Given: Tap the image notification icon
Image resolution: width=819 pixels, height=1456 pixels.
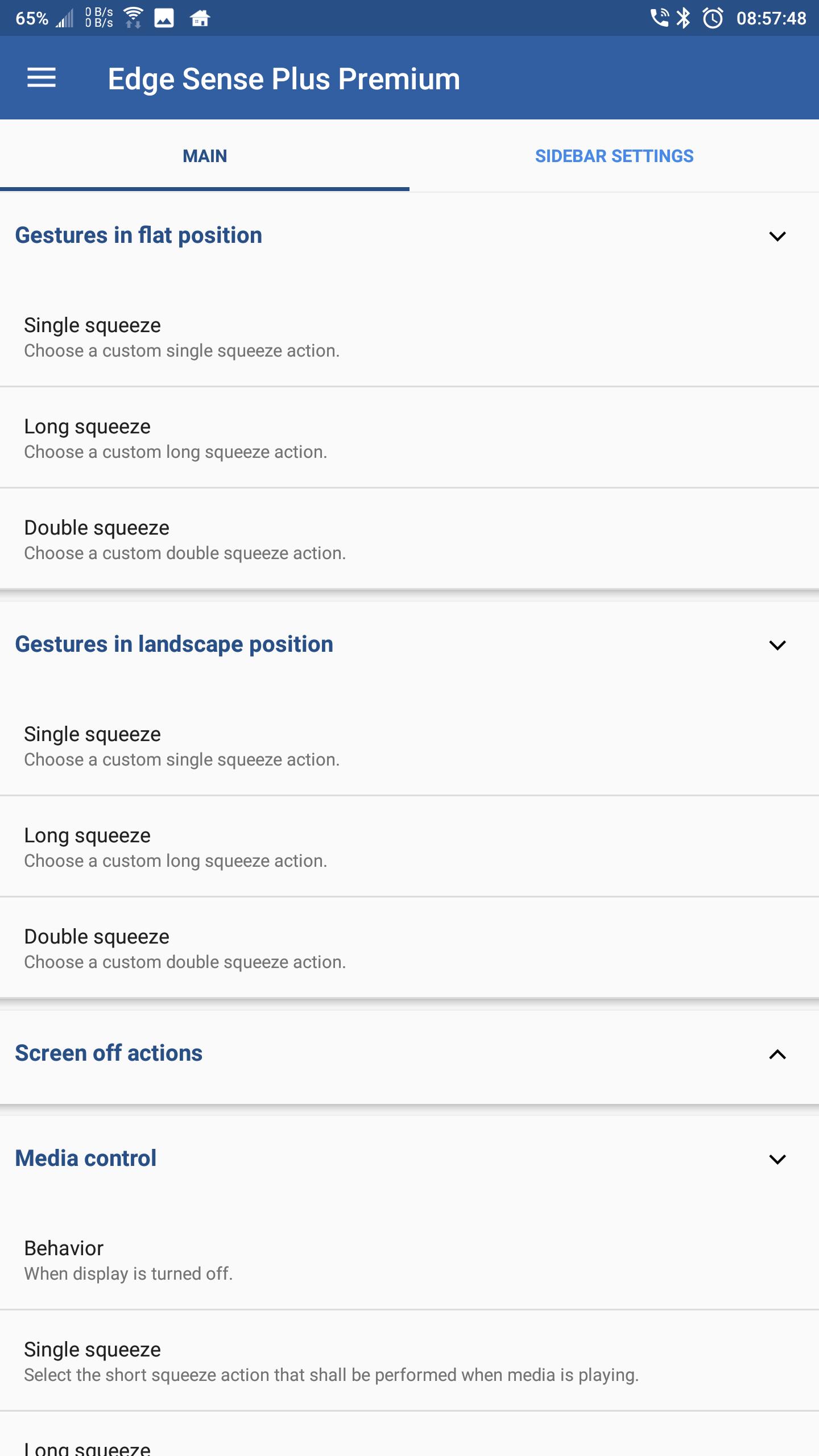Looking at the screenshot, I should click(164, 18).
